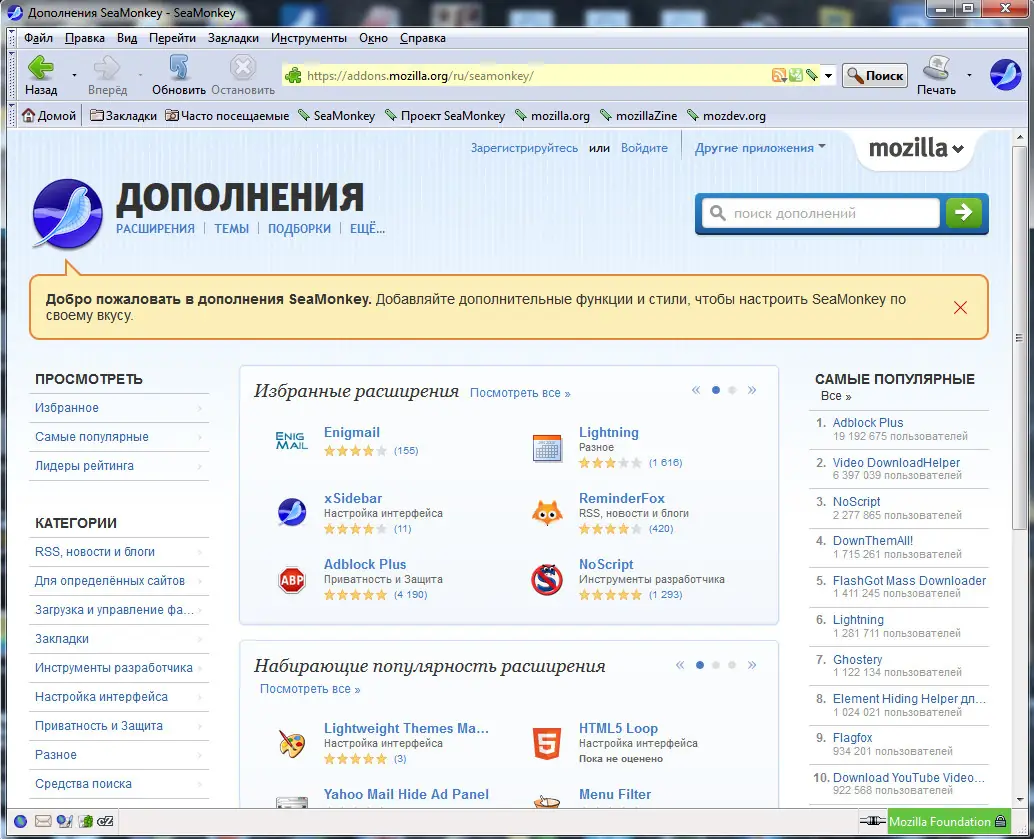Open the address bar history dropdown

coord(828,75)
